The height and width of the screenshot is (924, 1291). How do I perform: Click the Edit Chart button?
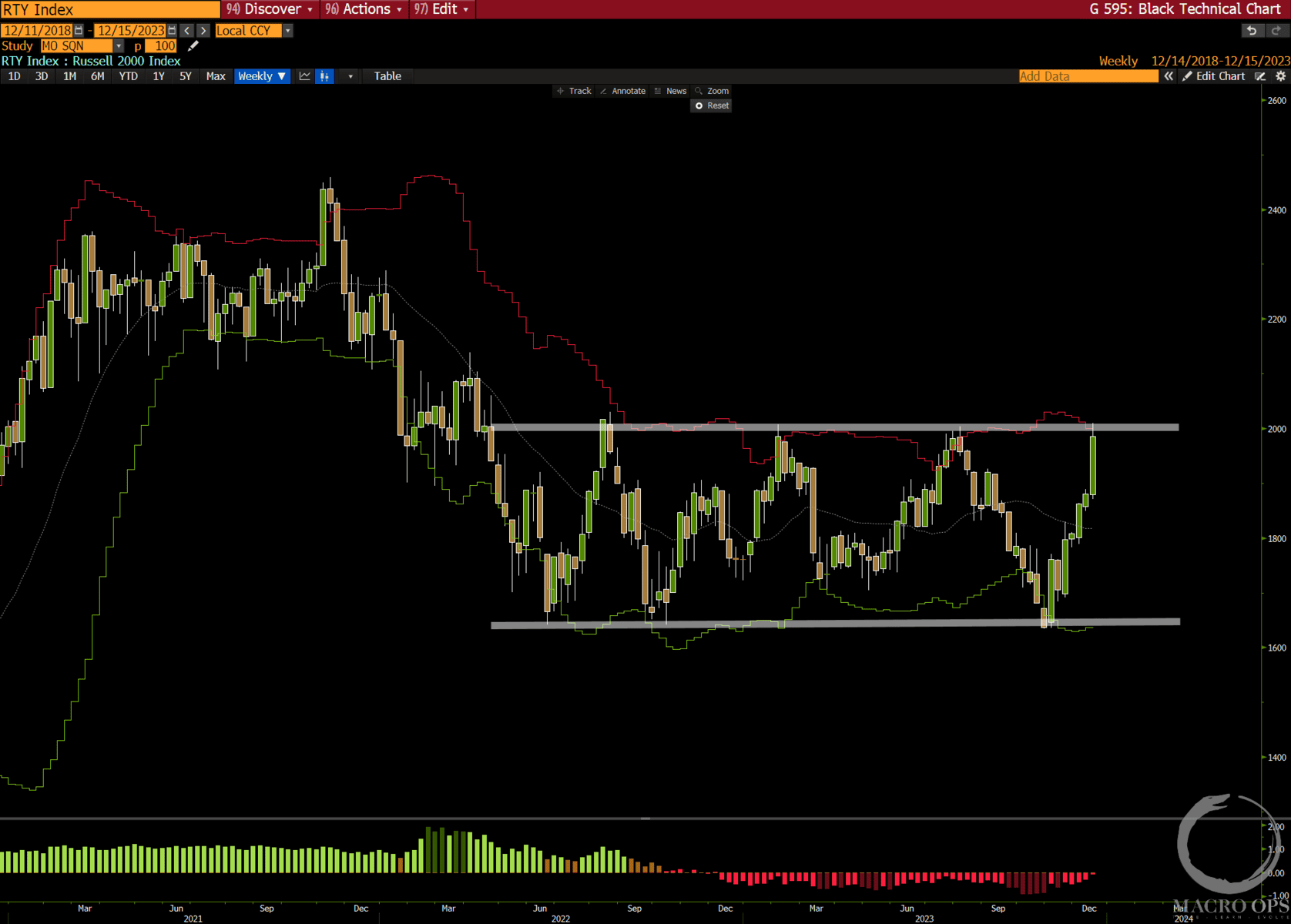[1214, 76]
